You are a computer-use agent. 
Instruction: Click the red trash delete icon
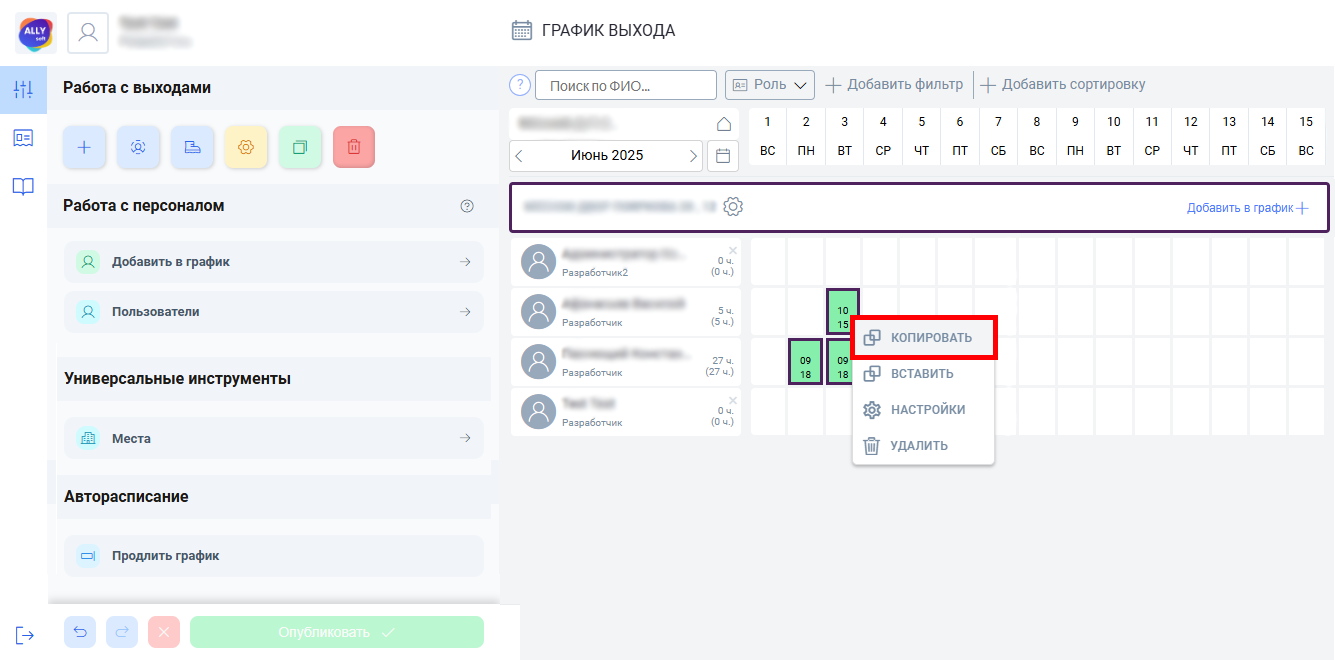click(x=354, y=147)
